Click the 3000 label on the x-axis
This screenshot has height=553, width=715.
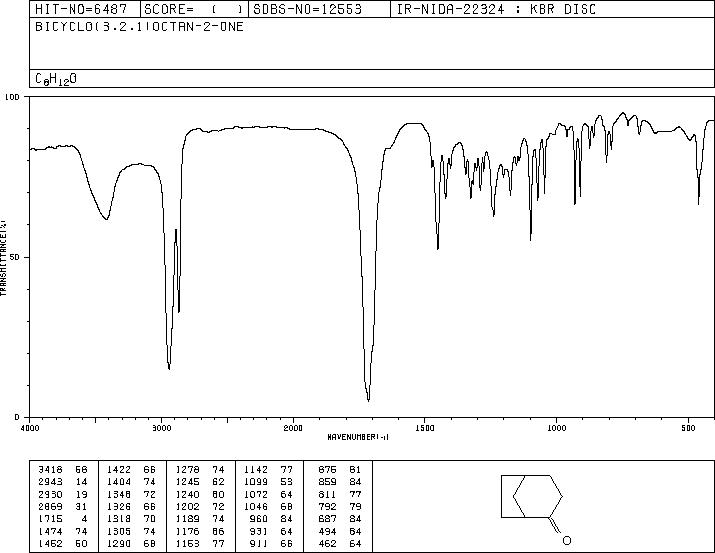tap(161, 428)
